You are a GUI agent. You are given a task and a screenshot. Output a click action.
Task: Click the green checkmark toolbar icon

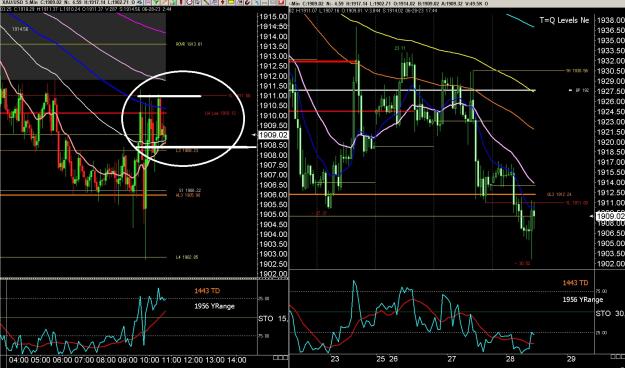click(x=157, y=2)
